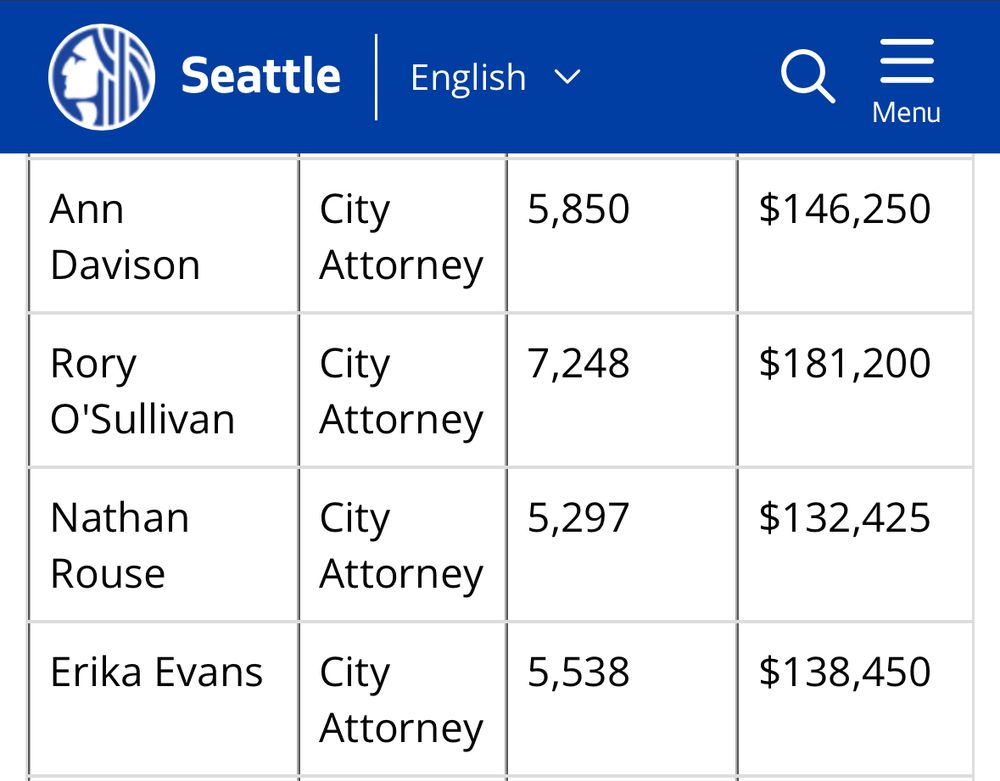Click the $132,425 amount cell
The width and height of the screenshot is (1000, 781).
click(855, 545)
